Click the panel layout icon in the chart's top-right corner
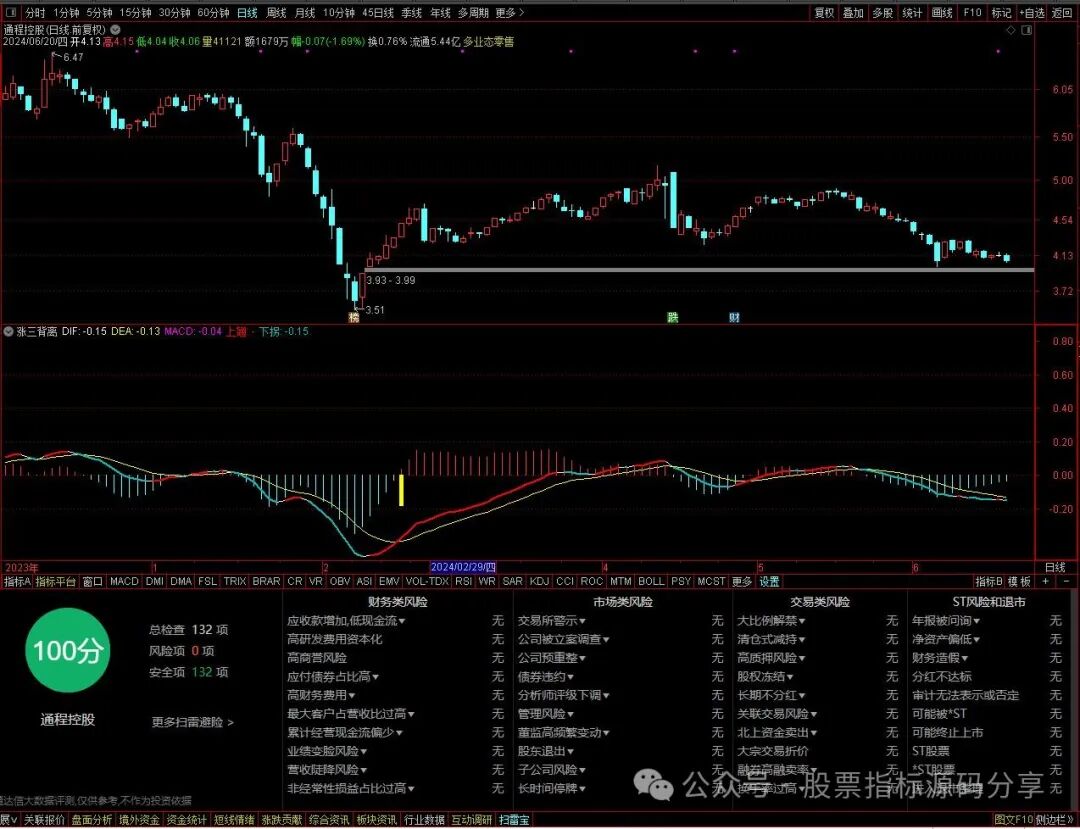This screenshot has width=1080, height=829. 1028,30
